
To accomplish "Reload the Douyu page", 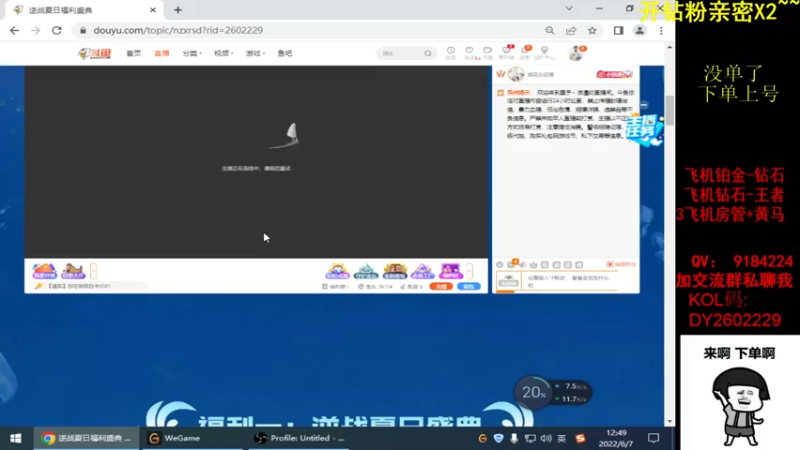I will point(57,31).
